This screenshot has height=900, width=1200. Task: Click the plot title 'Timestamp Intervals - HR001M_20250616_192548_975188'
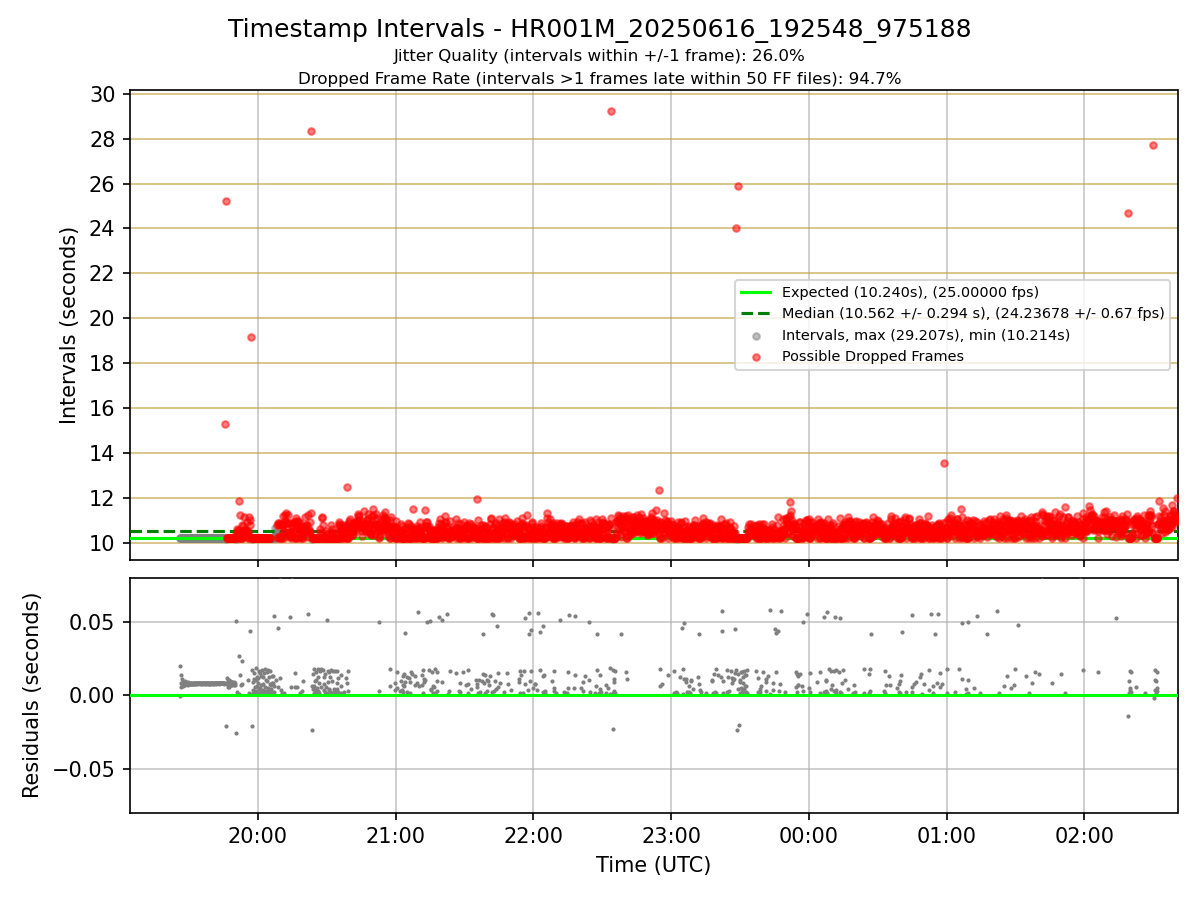[600, 29]
